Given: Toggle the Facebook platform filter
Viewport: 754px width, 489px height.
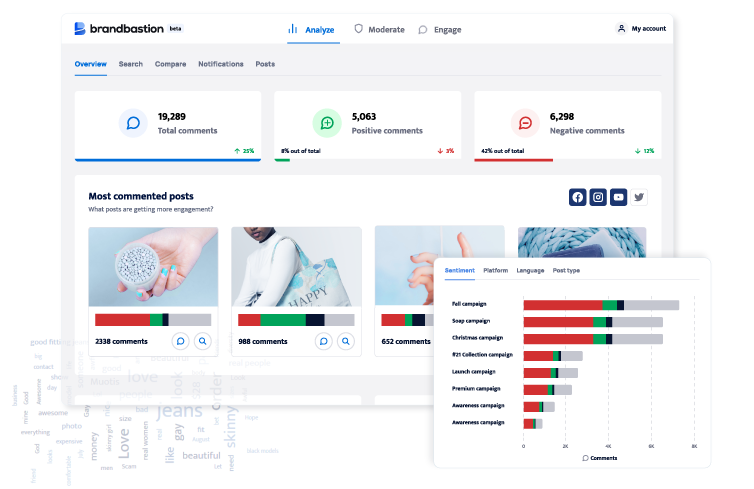Looking at the screenshot, I should click(578, 197).
